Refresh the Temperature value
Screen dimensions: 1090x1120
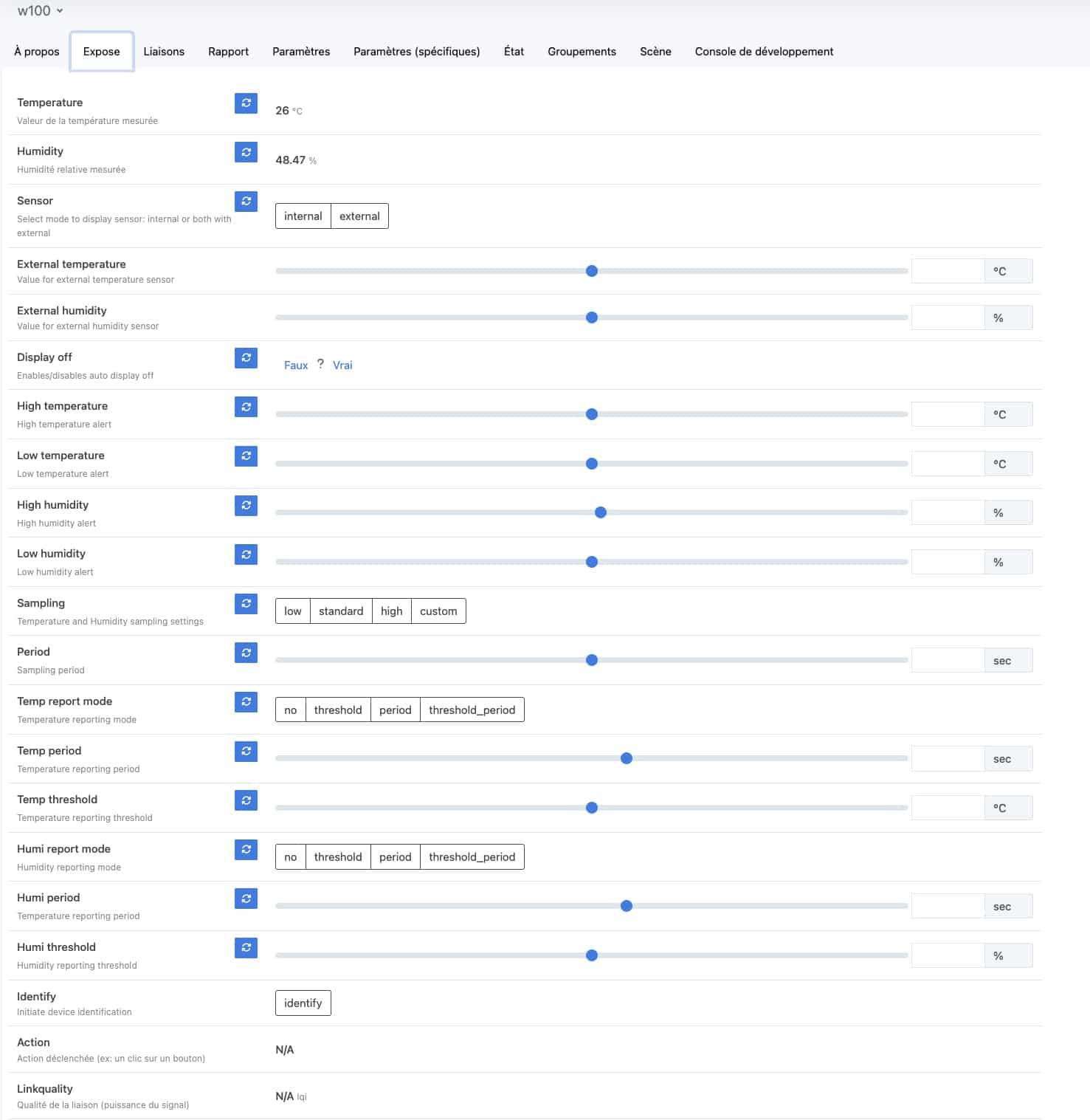click(246, 103)
